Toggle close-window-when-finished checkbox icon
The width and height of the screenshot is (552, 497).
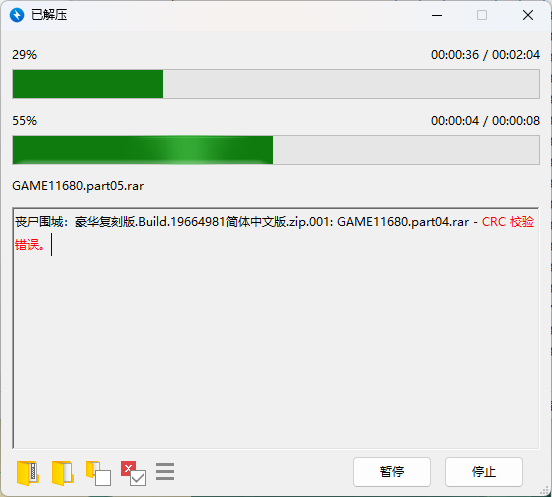133,473
